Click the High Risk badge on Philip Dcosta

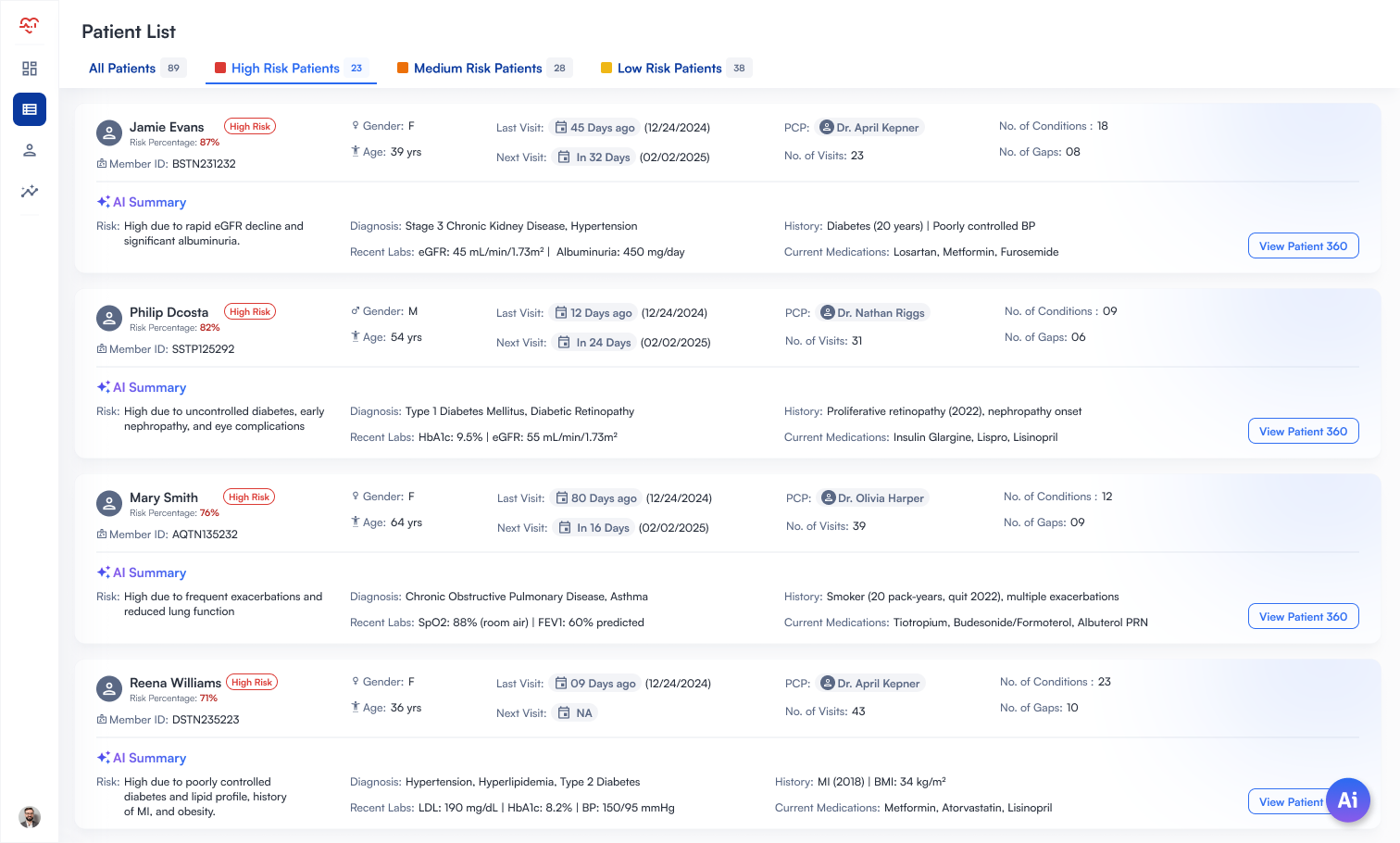tap(249, 311)
